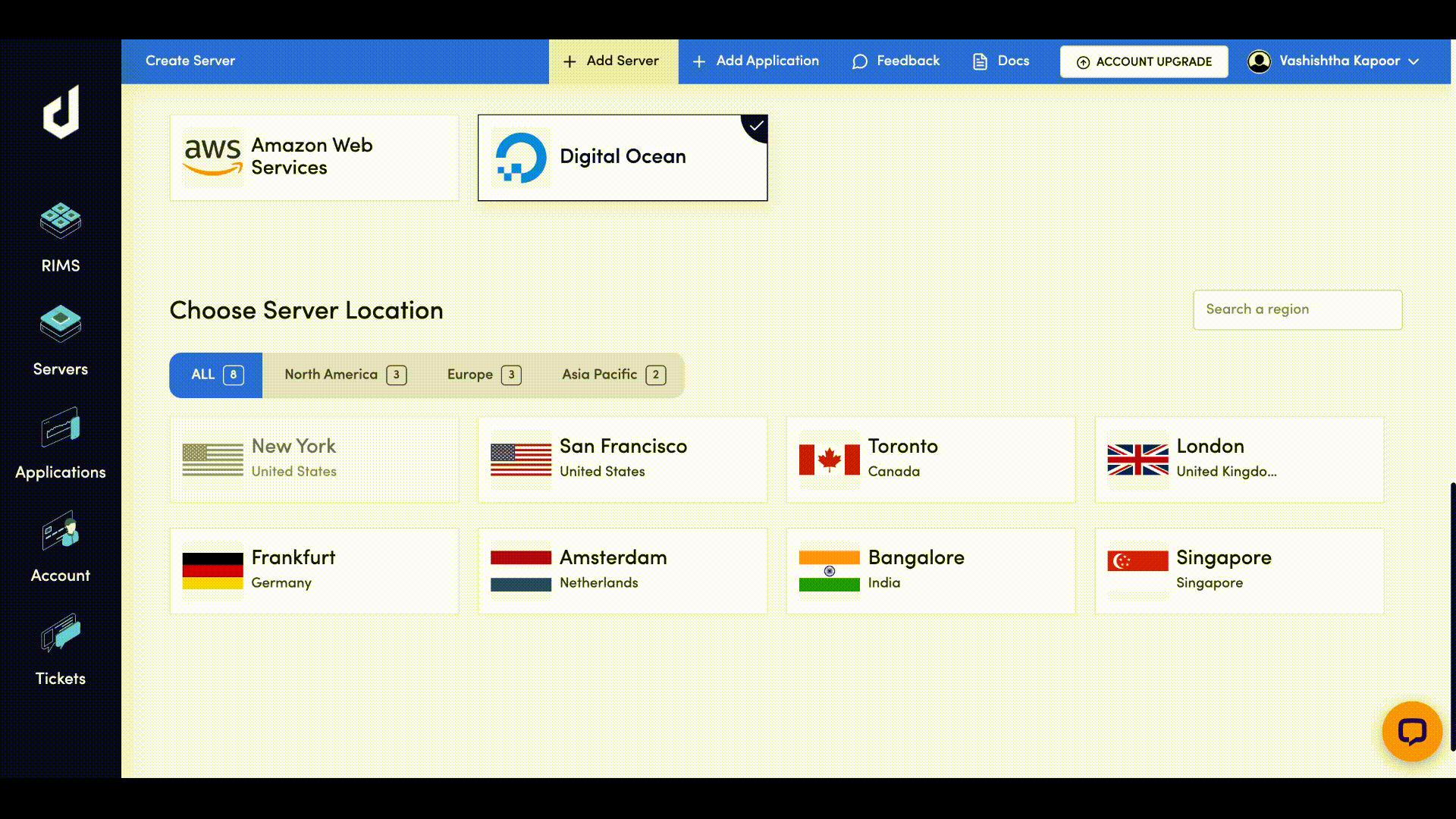Click the Create Server title text

point(190,61)
